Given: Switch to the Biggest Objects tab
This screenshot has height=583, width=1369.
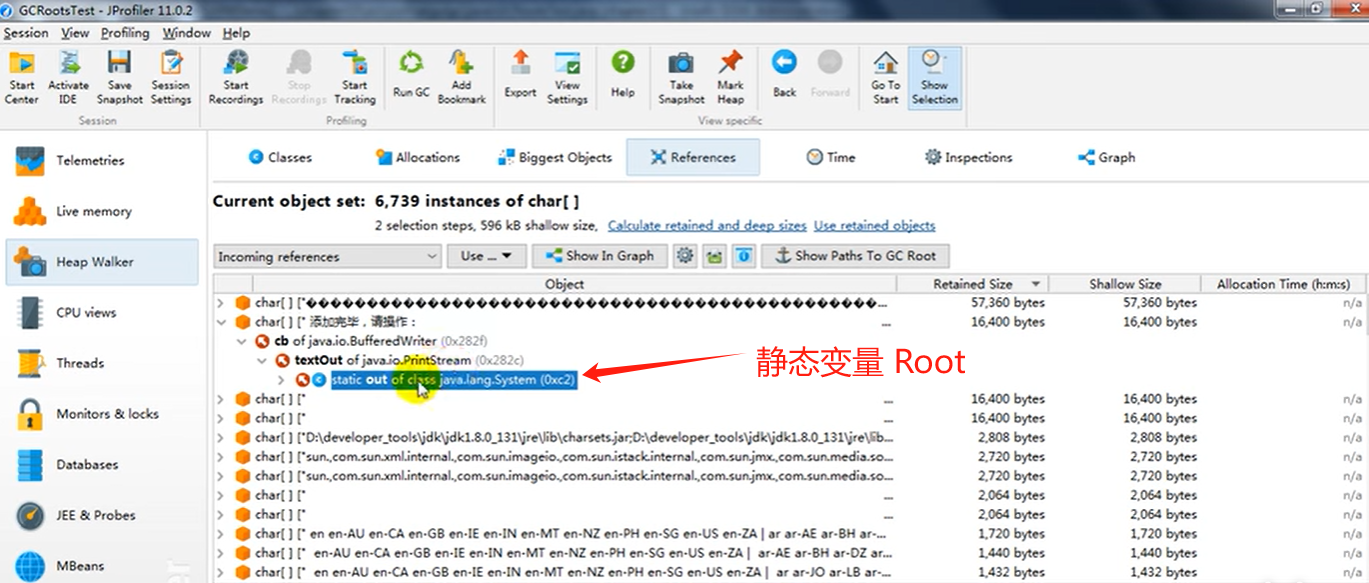Looking at the screenshot, I should click(555, 157).
